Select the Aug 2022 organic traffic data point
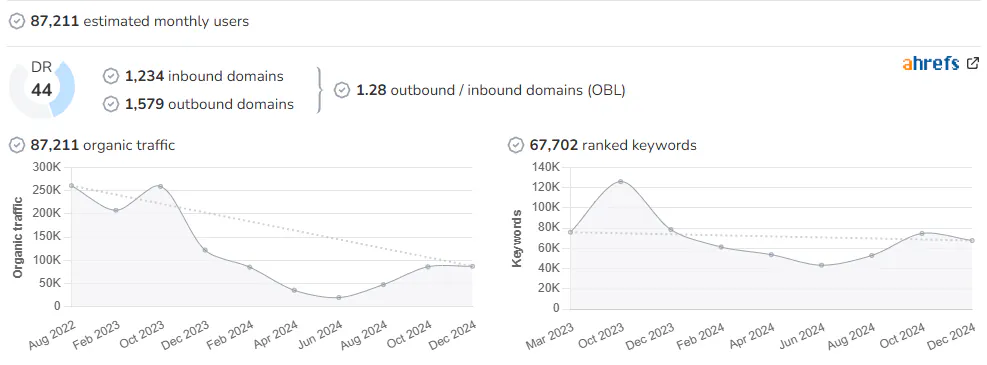Screen dimensions: 987x365 (x=72, y=186)
